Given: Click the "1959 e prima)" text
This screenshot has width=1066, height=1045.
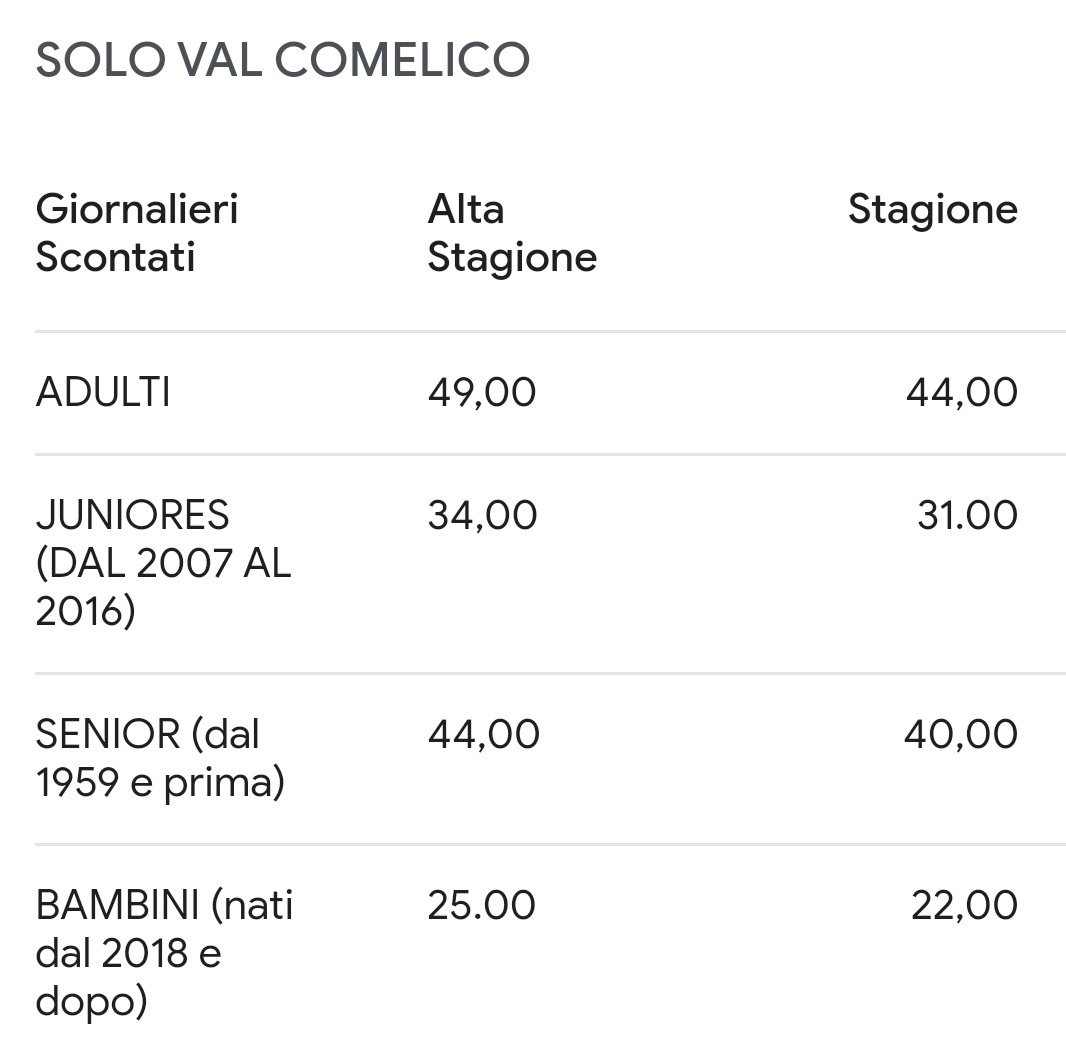Looking at the screenshot, I should pyautogui.click(x=160, y=783).
